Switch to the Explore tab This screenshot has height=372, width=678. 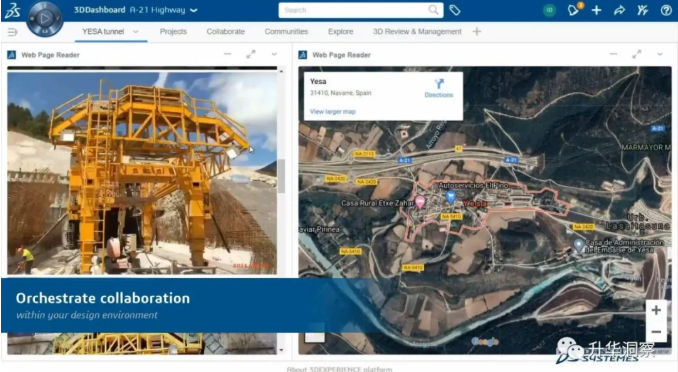340,32
